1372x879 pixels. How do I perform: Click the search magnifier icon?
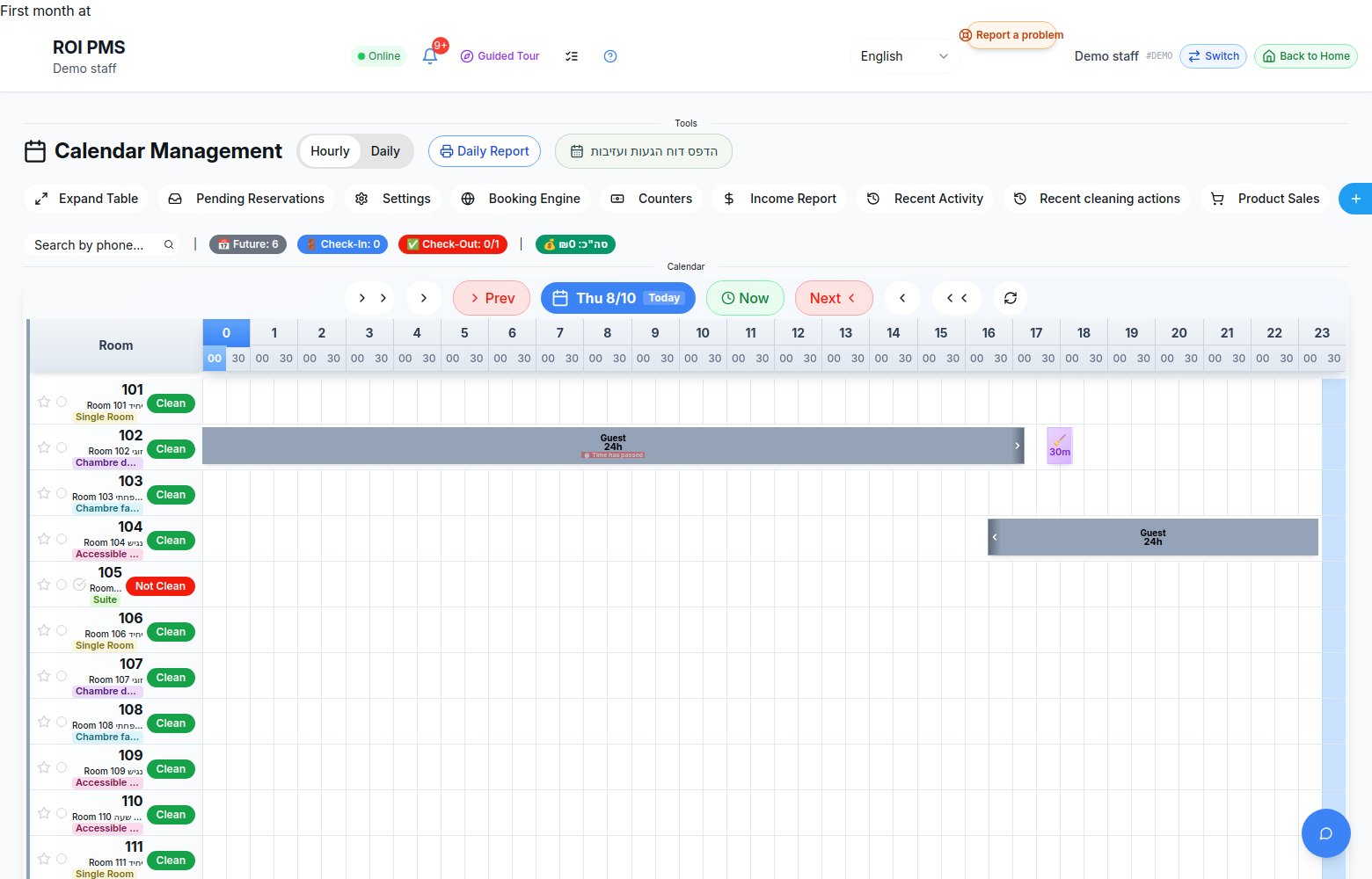click(169, 245)
